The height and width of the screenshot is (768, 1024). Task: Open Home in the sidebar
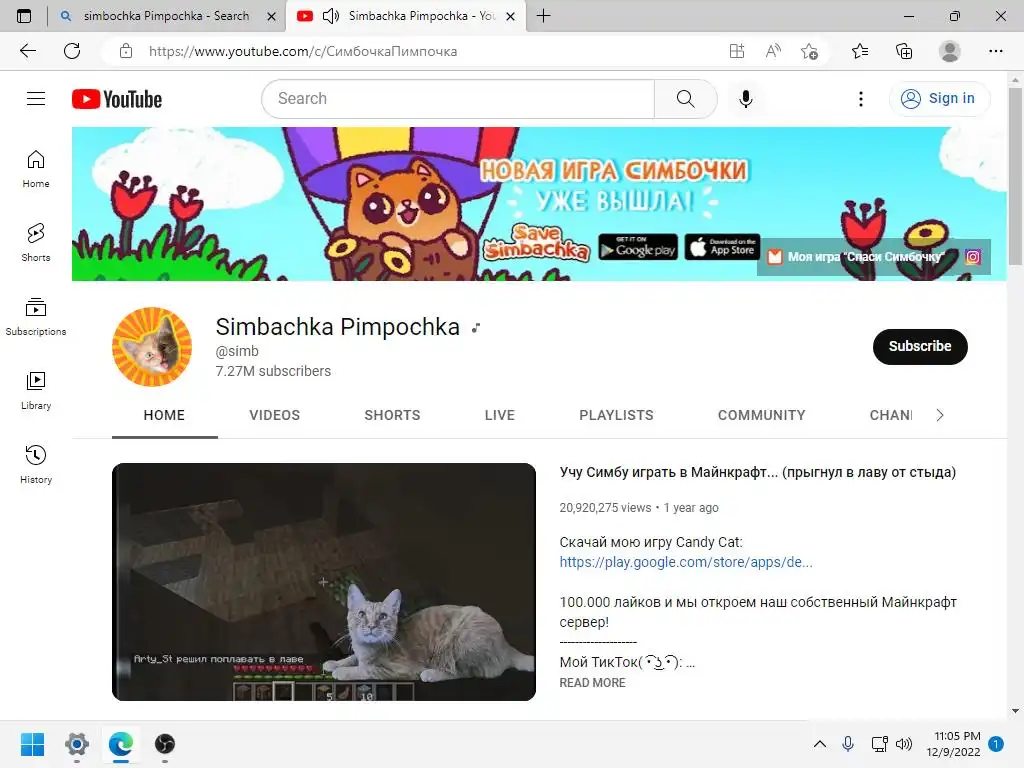pyautogui.click(x=36, y=168)
